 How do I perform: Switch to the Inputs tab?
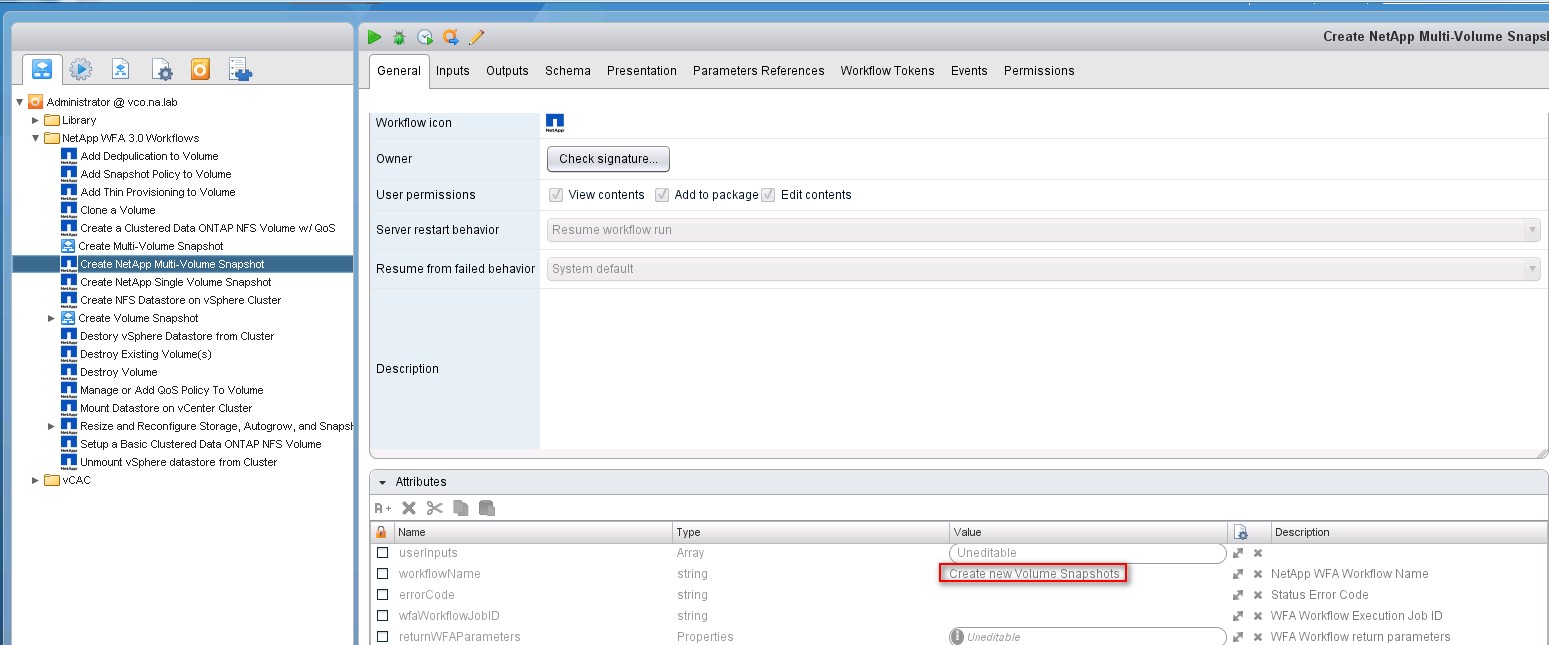click(x=452, y=71)
